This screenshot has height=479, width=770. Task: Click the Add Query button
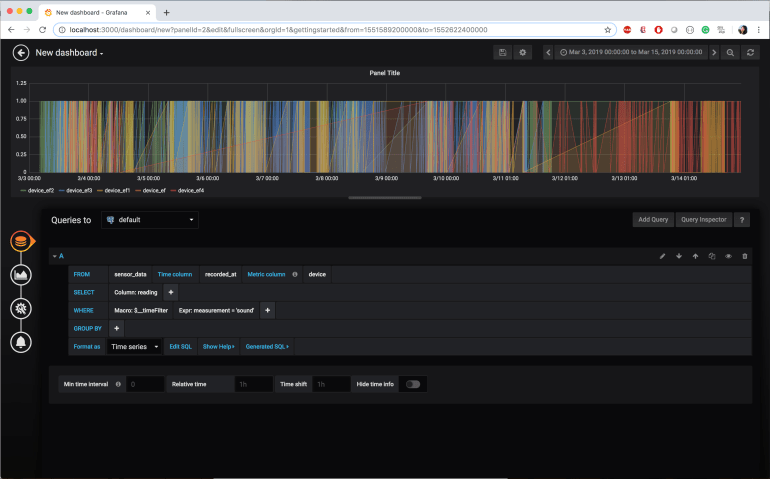click(652, 219)
